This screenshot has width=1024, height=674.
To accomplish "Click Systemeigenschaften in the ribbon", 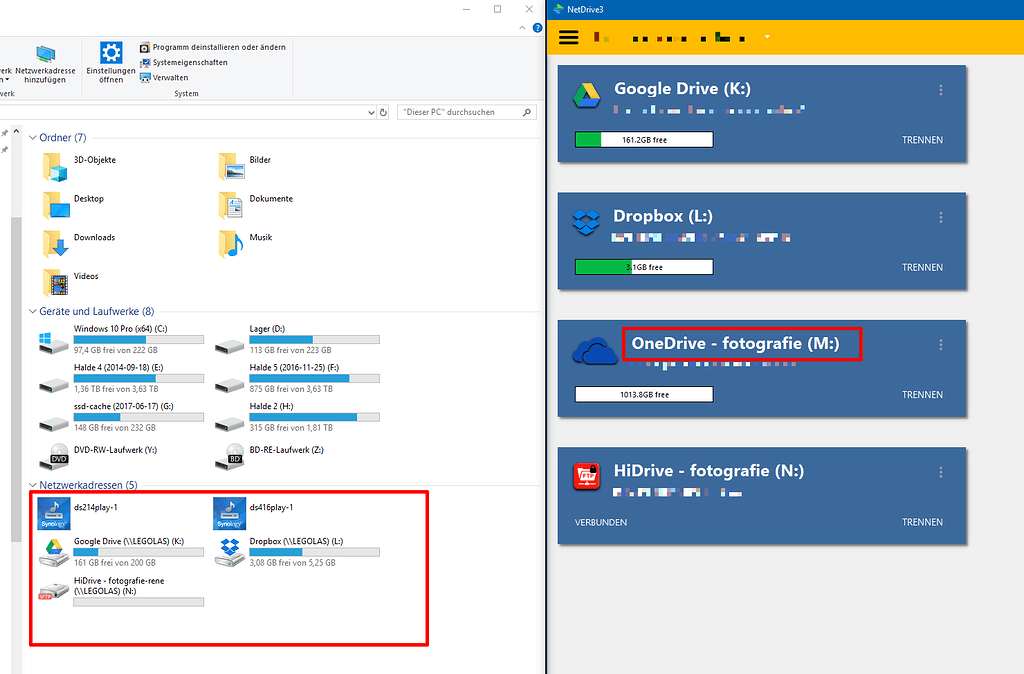I will [184, 62].
